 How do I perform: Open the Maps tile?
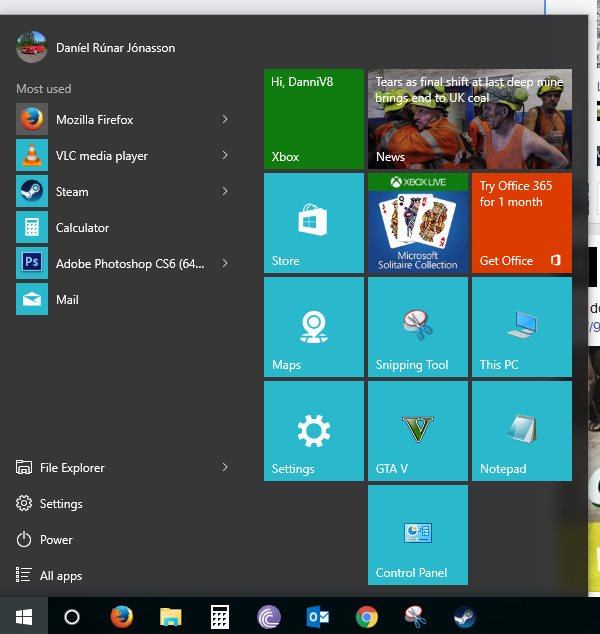tap(313, 327)
